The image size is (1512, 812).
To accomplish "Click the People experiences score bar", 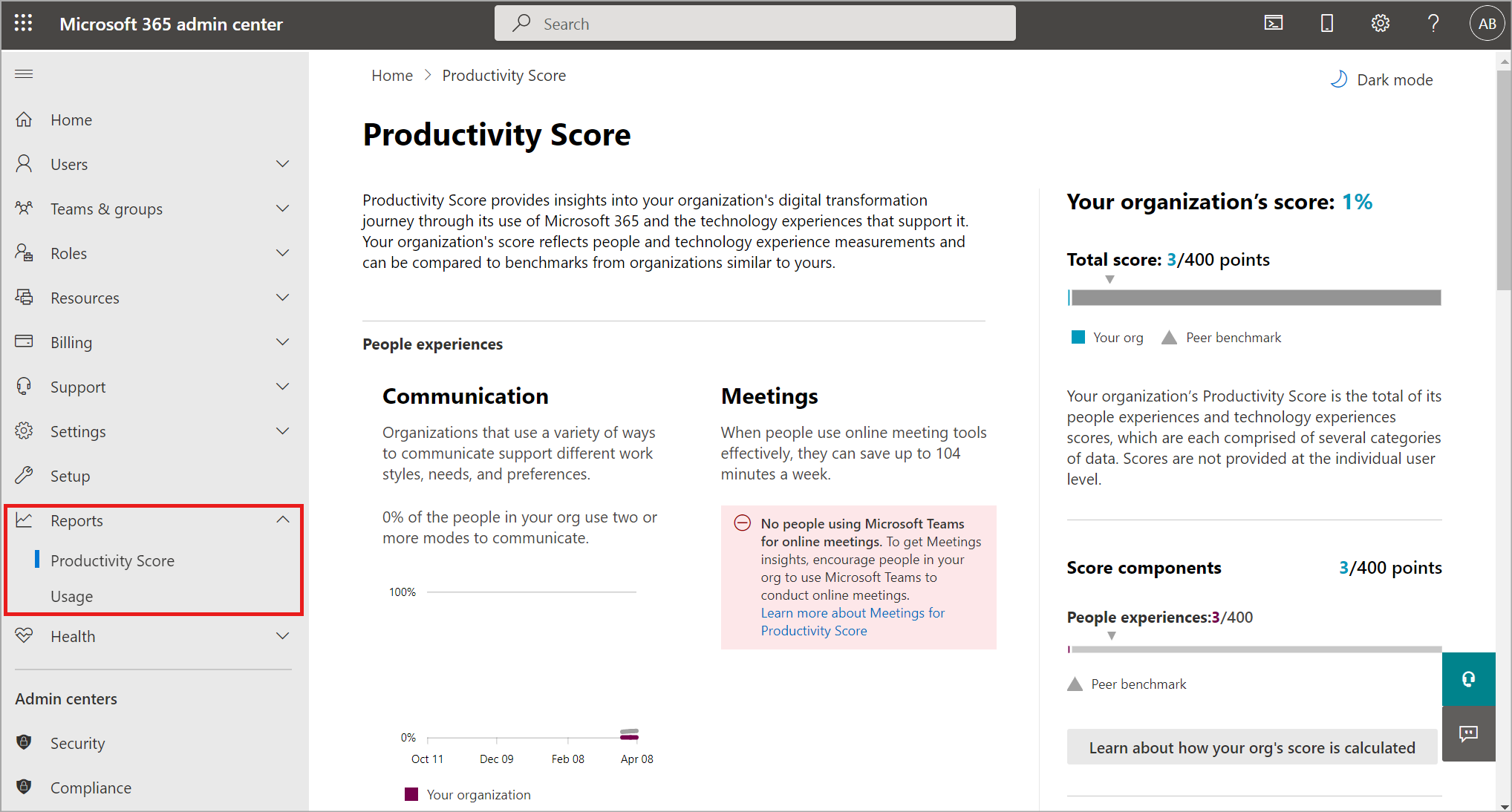I will 1254,649.
